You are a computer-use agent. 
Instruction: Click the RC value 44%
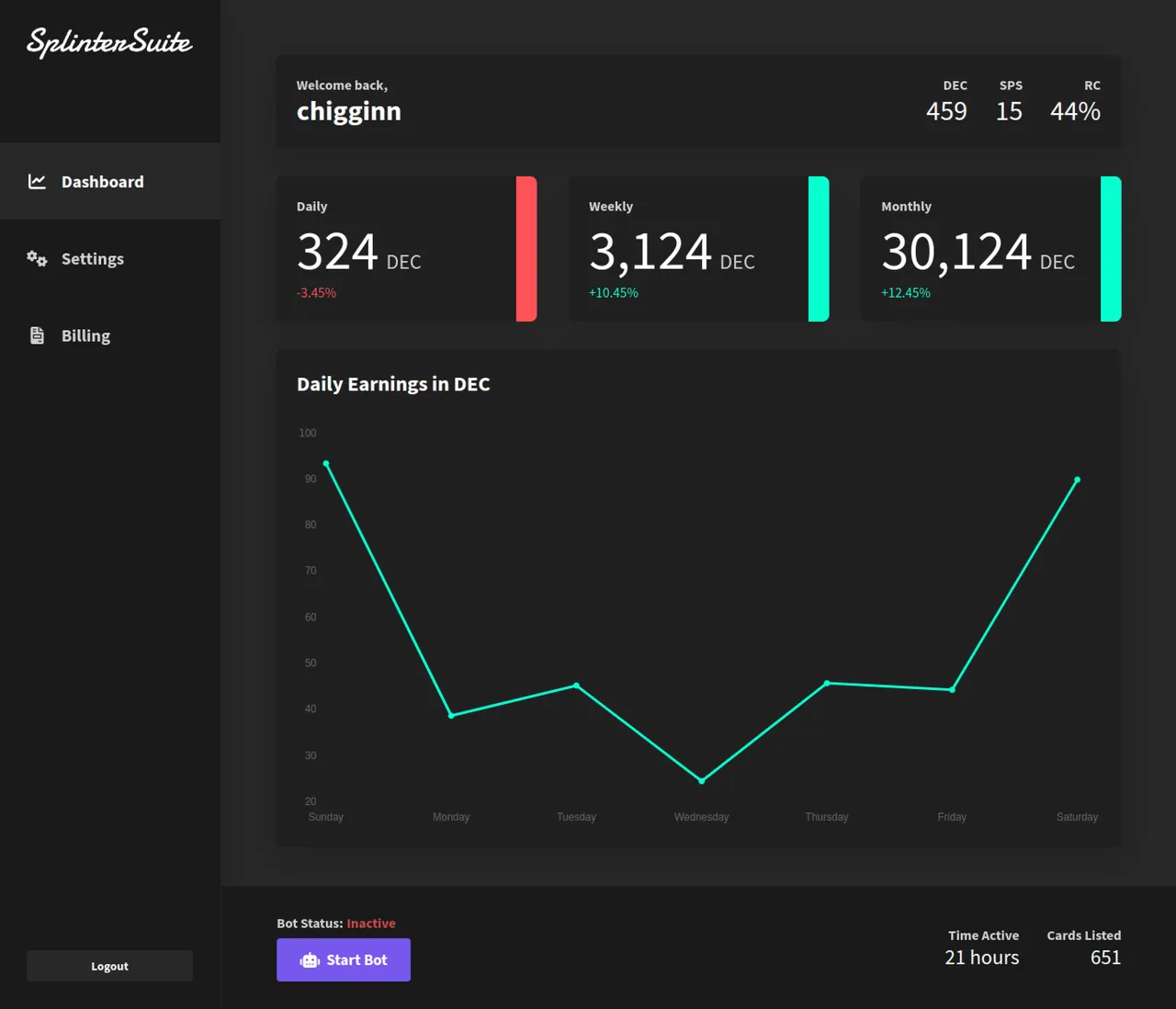pyautogui.click(x=1075, y=111)
